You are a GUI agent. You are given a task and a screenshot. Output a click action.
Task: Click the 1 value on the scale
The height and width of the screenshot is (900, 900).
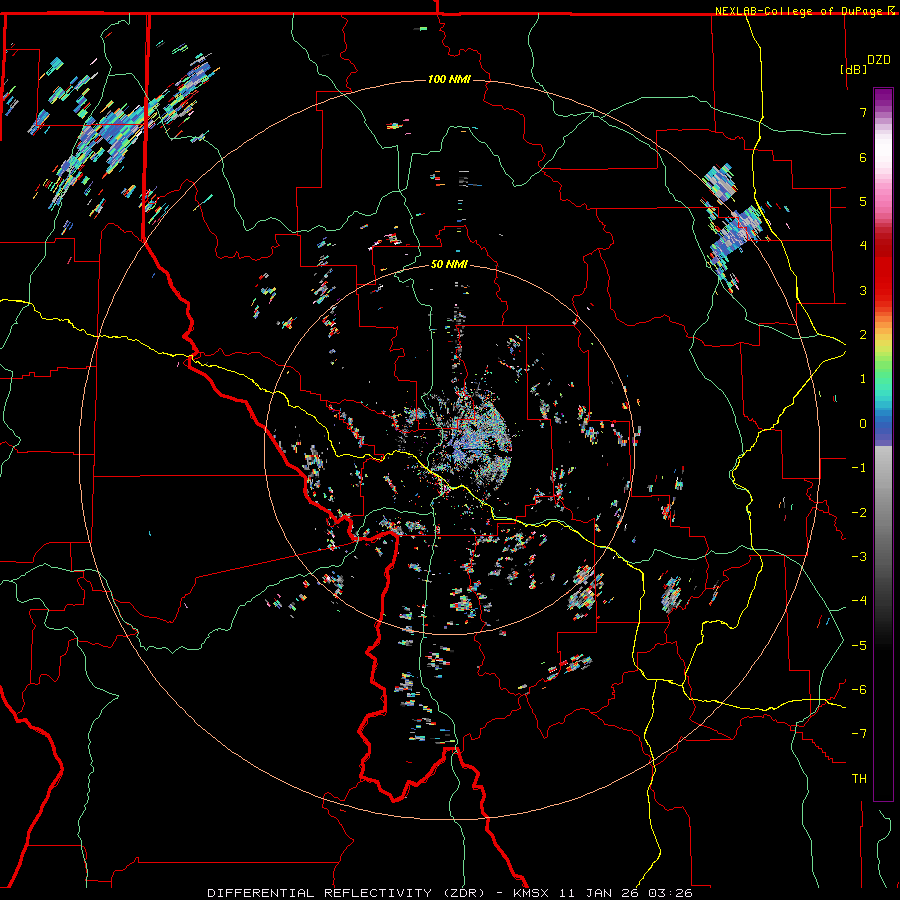(863, 379)
